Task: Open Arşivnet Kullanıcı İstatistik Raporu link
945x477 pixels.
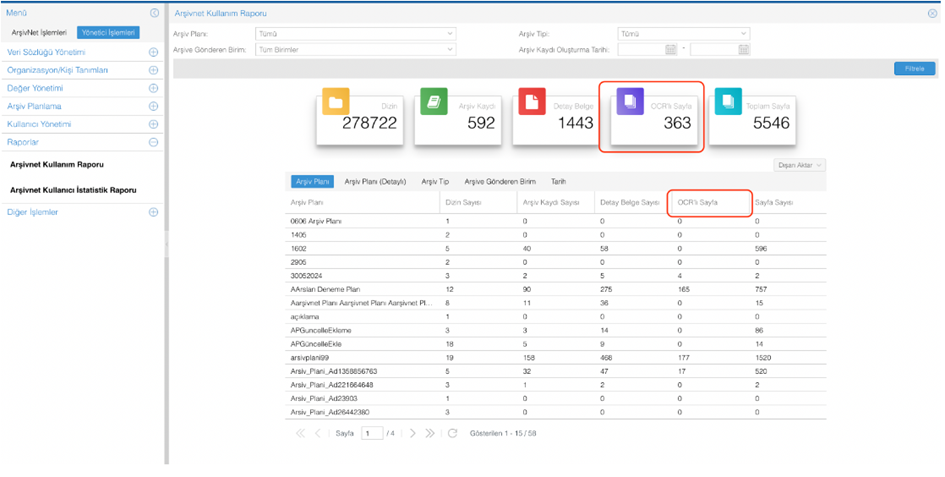Action: point(73,189)
